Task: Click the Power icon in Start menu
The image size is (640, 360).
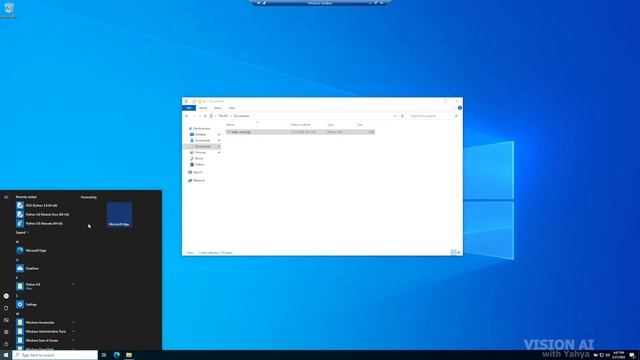Action: point(6,344)
